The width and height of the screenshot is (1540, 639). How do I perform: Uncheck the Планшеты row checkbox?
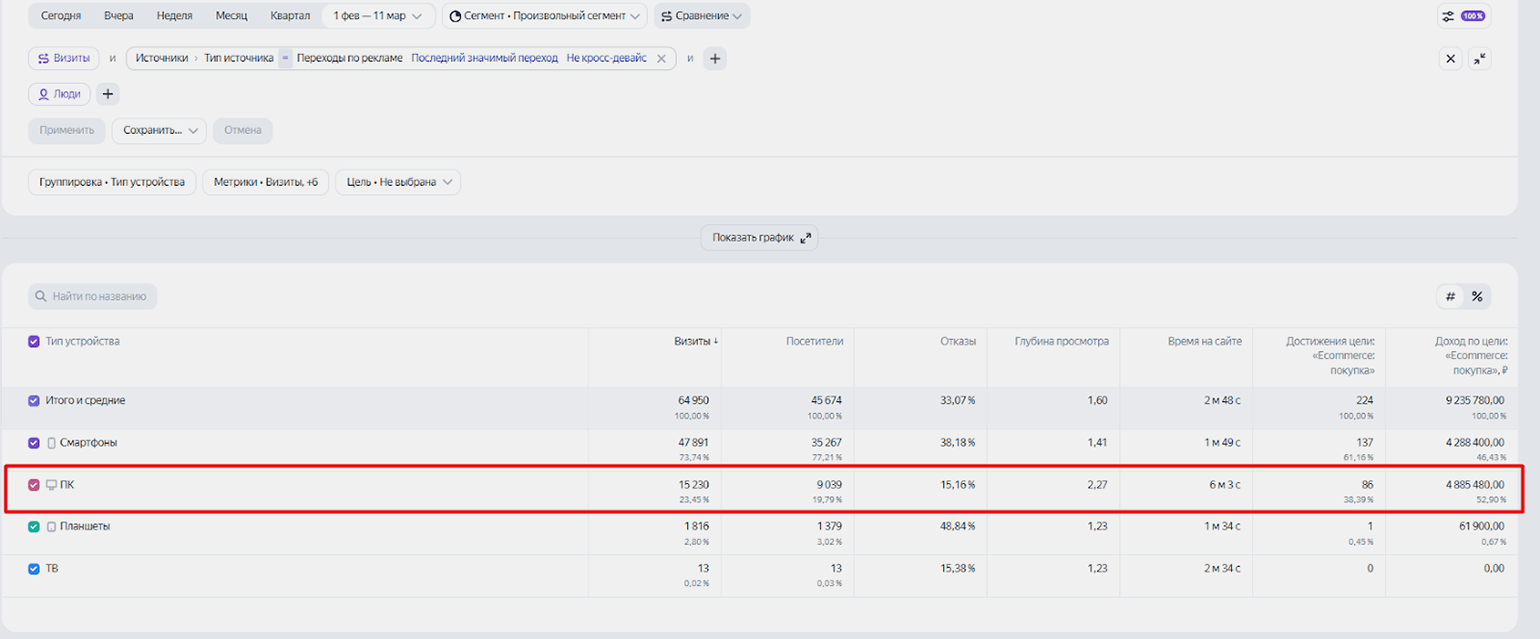pyautogui.click(x=34, y=527)
